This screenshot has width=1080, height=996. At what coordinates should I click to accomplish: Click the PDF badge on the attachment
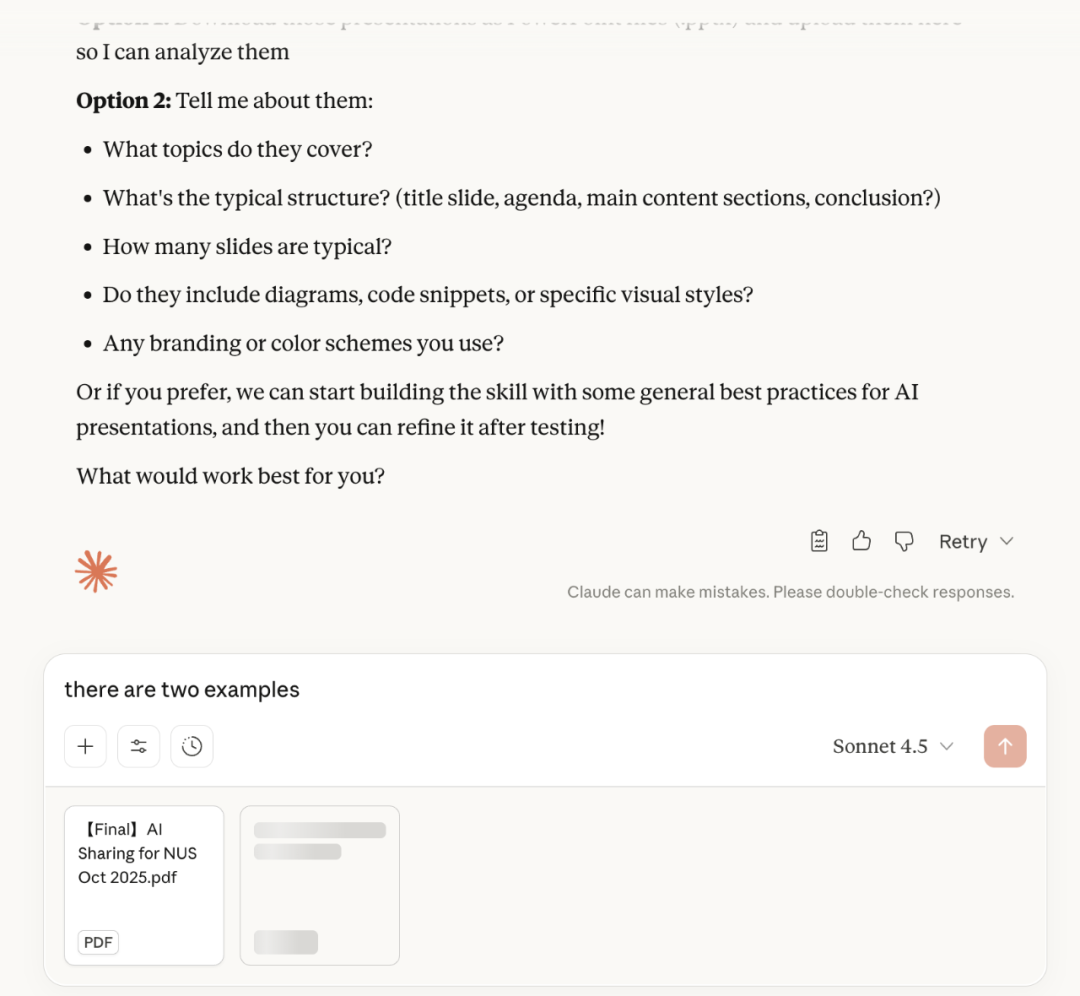click(x=98, y=942)
